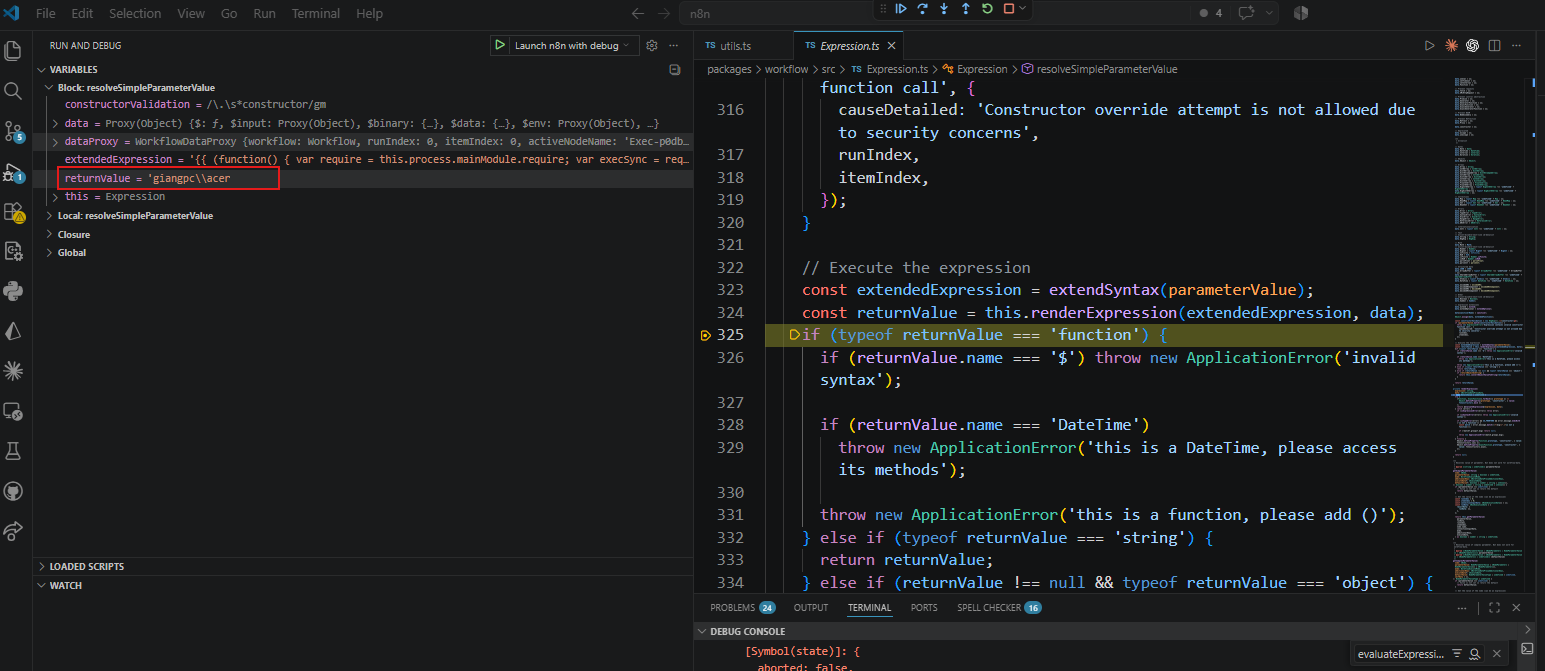
Task: Open the Edit menu
Action: click(82, 13)
